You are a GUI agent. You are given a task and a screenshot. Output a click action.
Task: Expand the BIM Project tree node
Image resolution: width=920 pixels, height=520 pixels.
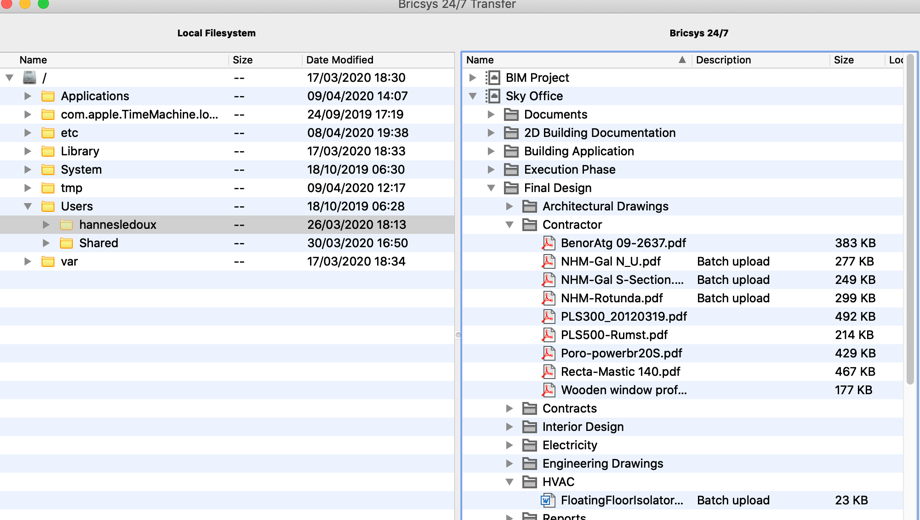tap(473, 78)
